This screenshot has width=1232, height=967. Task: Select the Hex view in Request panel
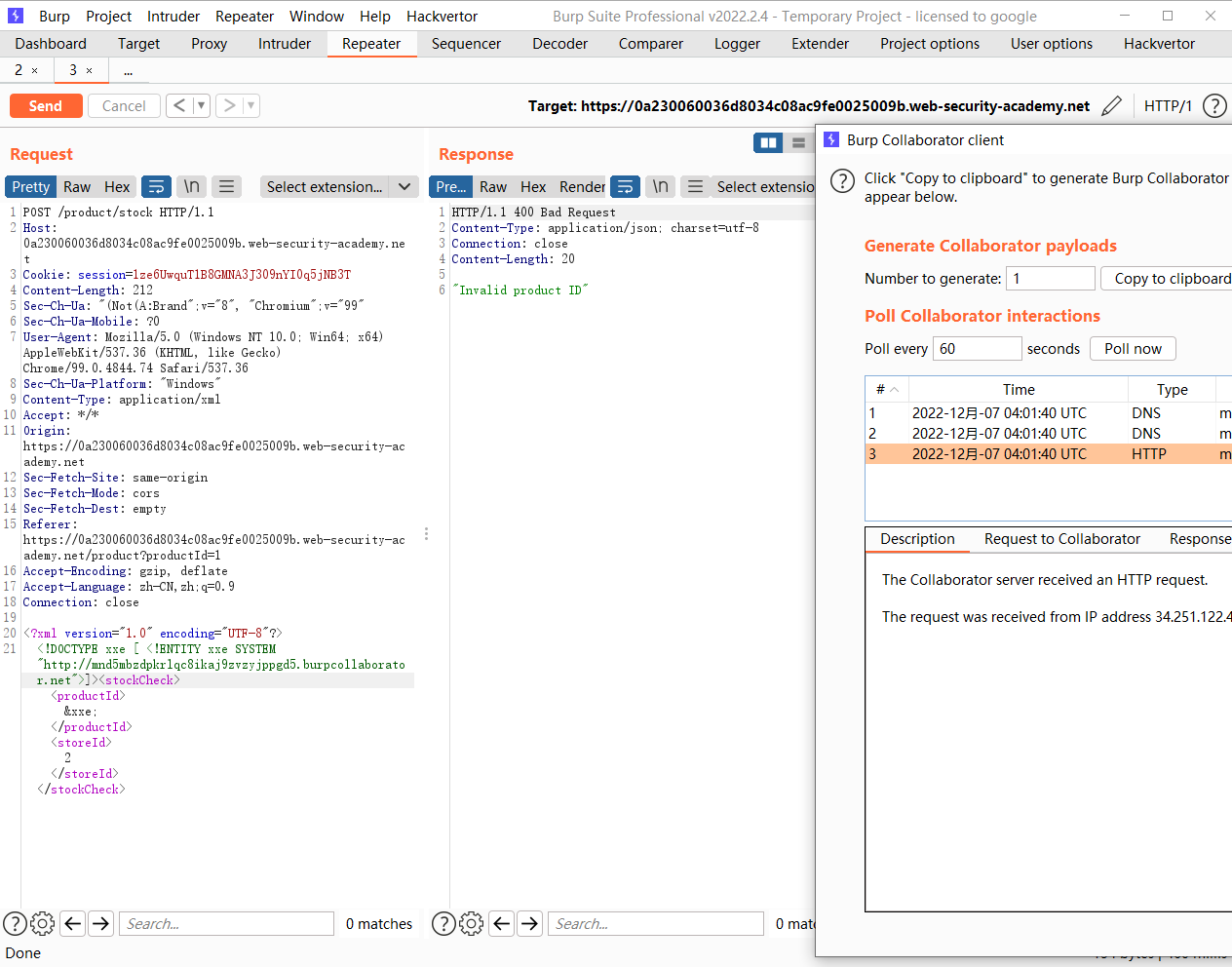[x=117, y=186]
